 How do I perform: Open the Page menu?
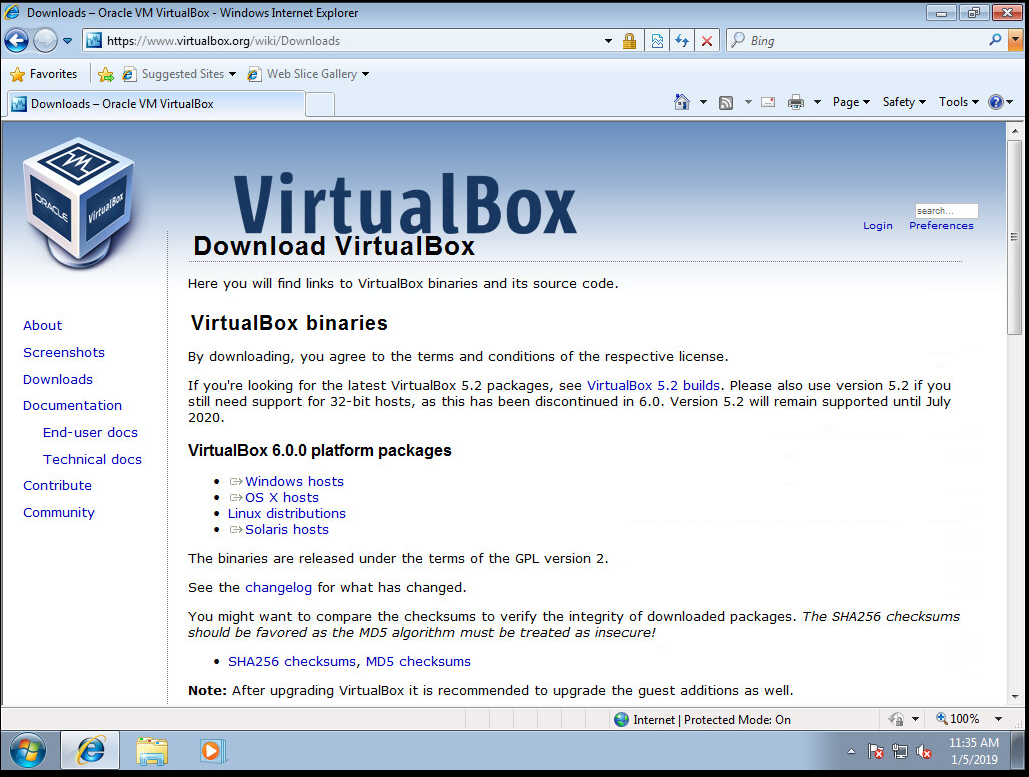click(x=850, y=102)
